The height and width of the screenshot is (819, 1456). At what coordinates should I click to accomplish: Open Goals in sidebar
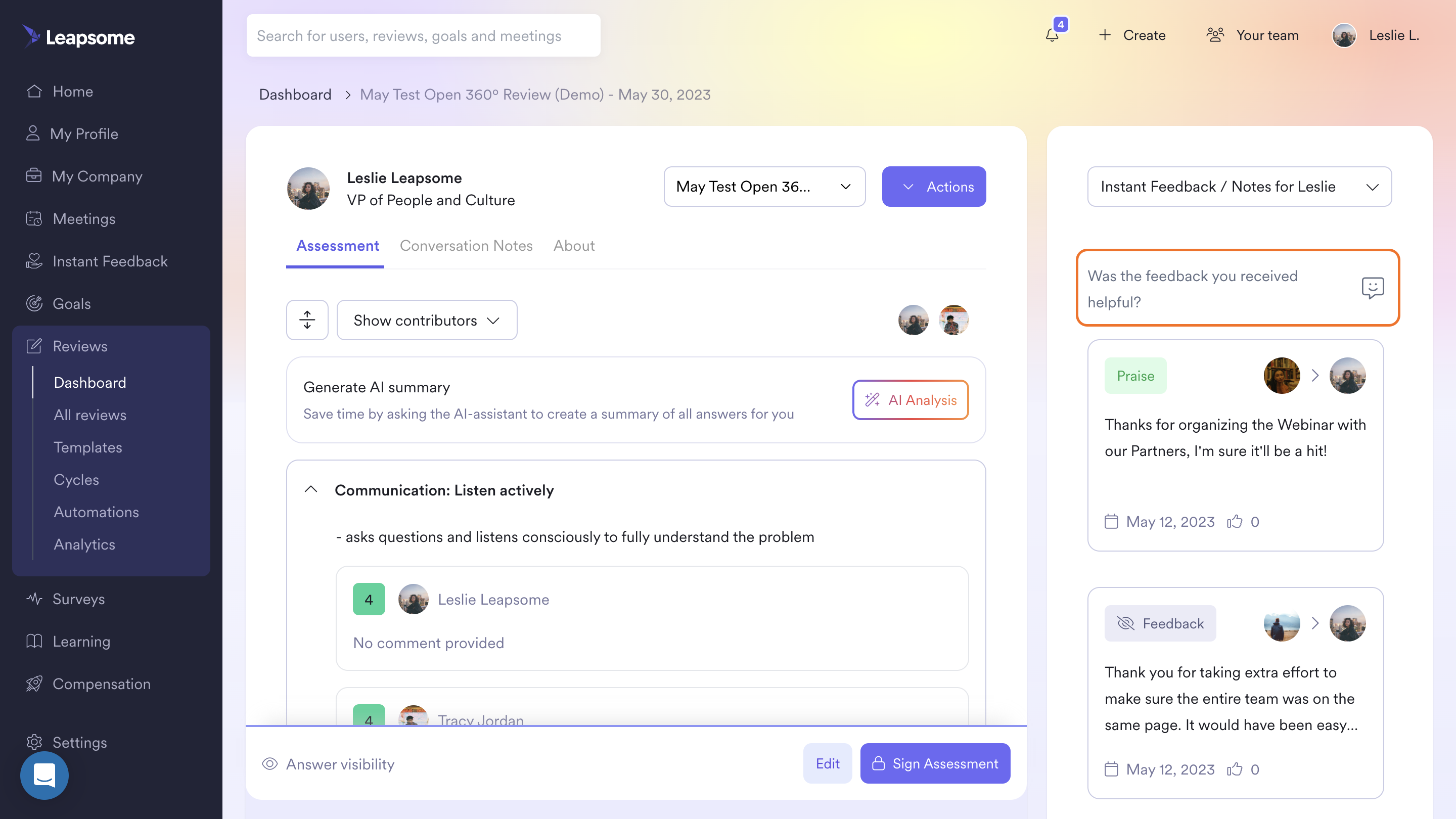pyautogui.click(x=58, y=303)
